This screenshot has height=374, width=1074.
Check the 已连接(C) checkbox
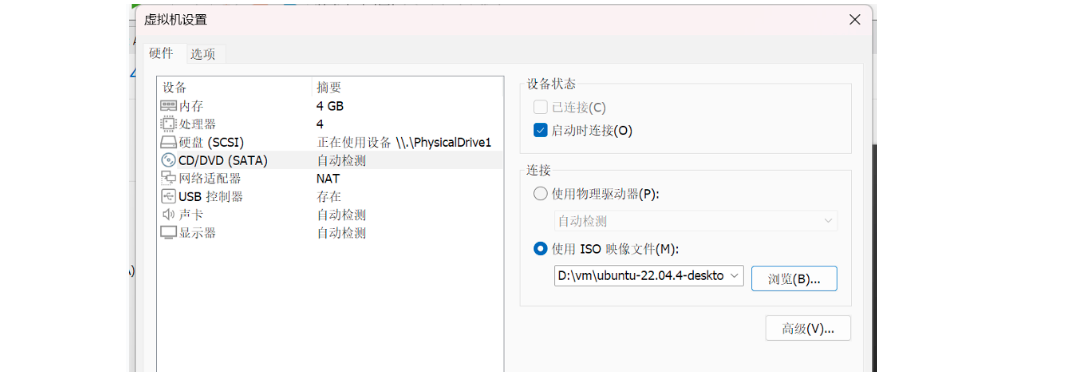click(x=540, y=108)
